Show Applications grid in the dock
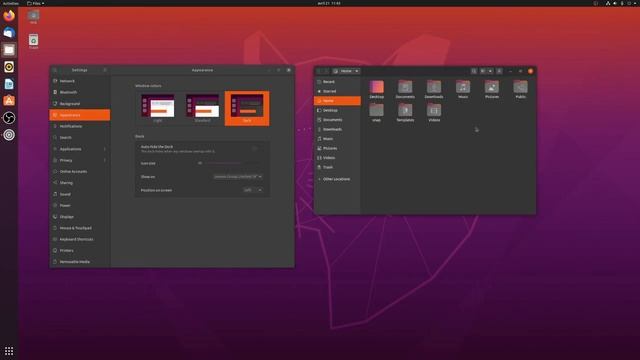The image size is (640, 360). click(x=9, y=351)
